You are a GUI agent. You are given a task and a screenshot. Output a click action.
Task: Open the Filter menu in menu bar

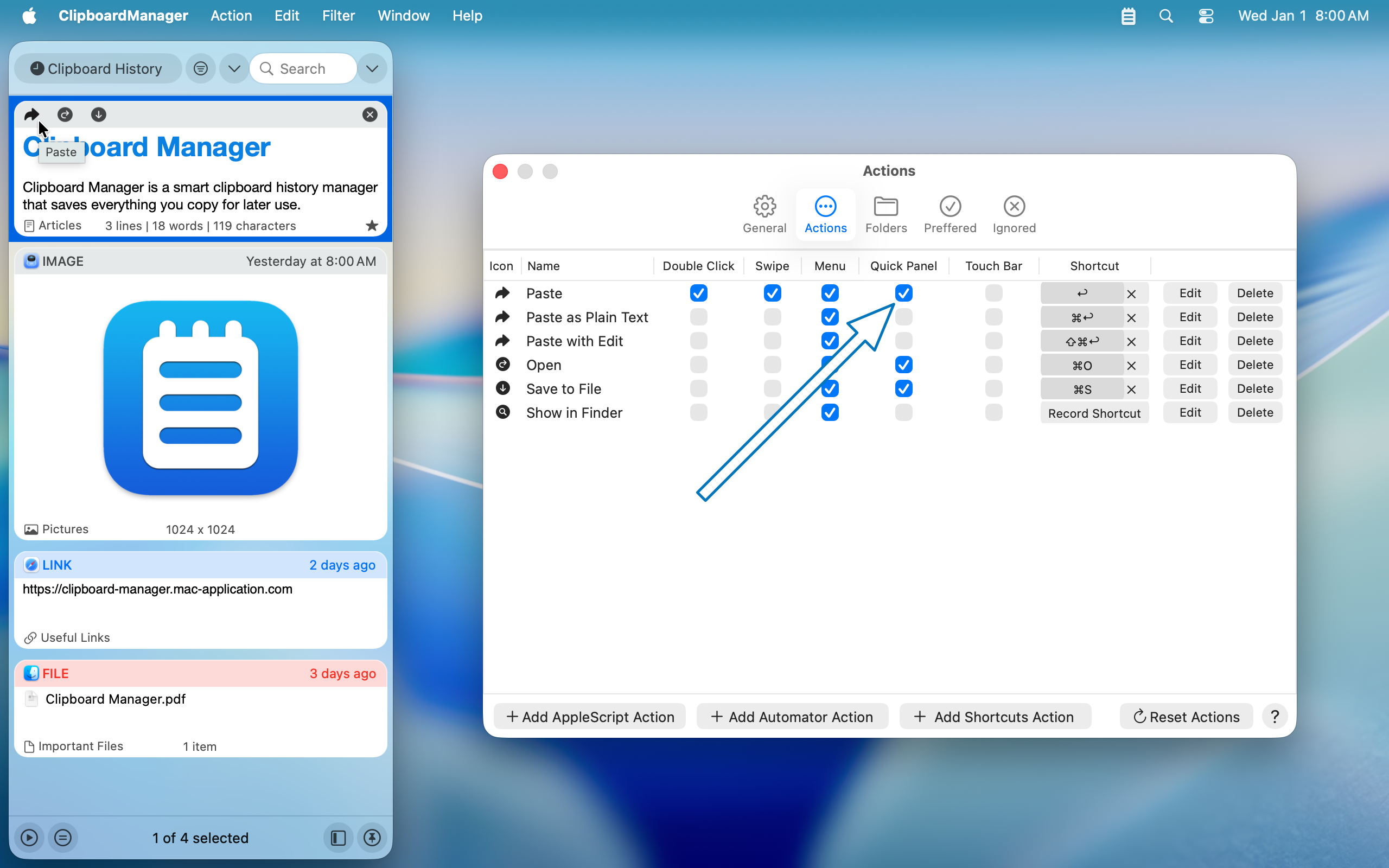[338, 16]
